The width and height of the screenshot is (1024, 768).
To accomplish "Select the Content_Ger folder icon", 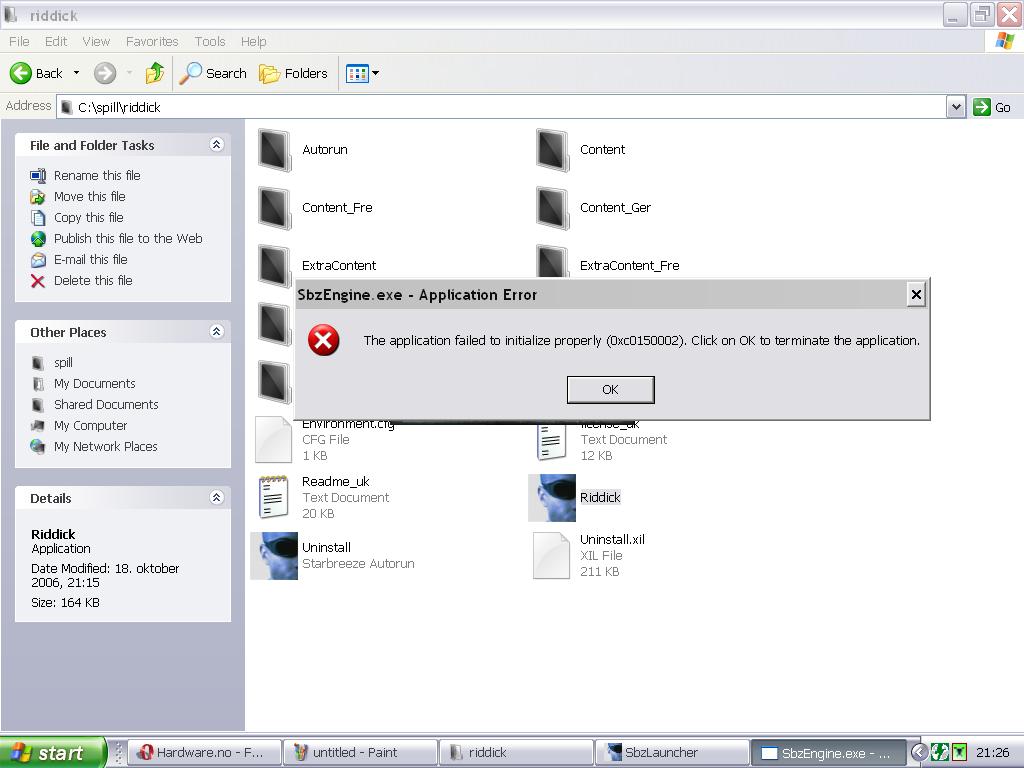I will 552,208.
